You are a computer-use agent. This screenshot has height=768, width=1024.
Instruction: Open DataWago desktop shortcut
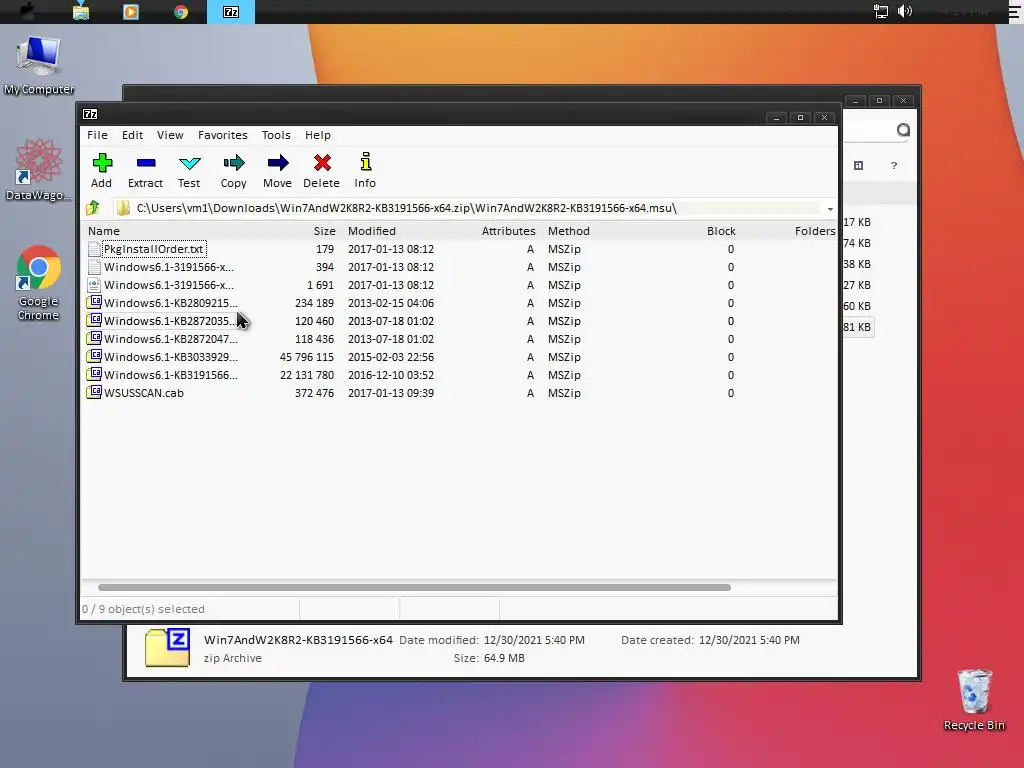coord(39,170)
